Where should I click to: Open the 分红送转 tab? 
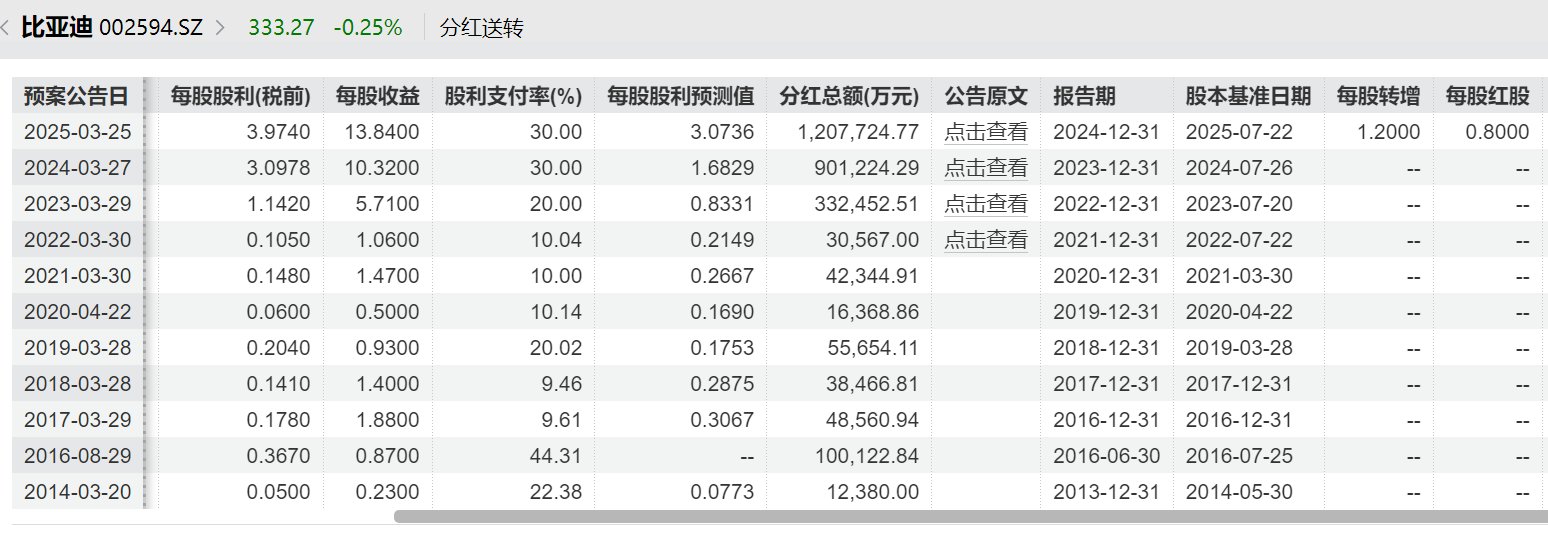click(x=481, y=28)
